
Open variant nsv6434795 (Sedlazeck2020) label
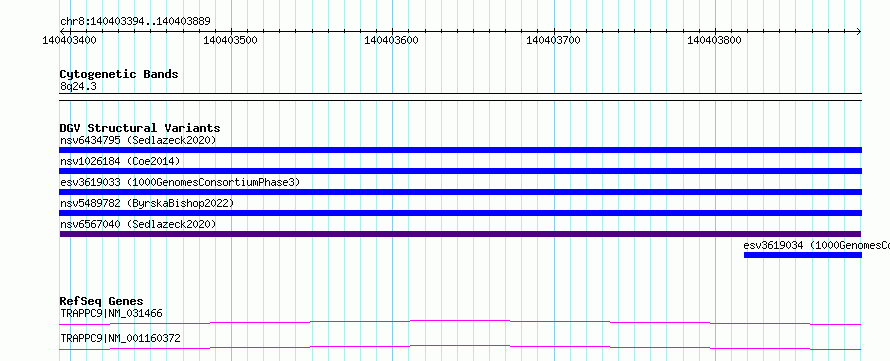(138, 140)
